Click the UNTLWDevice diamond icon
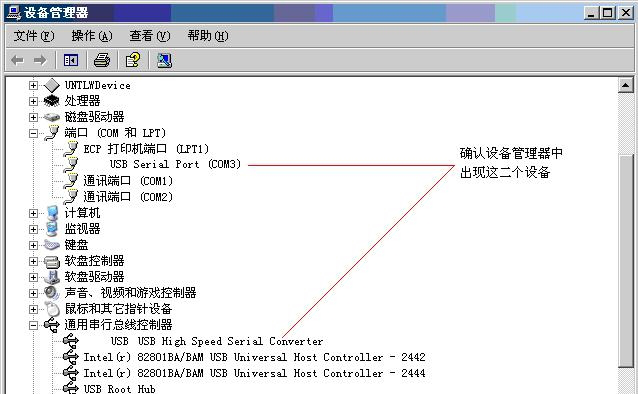This screenshot has height=409, width=638. click(52, 85)
